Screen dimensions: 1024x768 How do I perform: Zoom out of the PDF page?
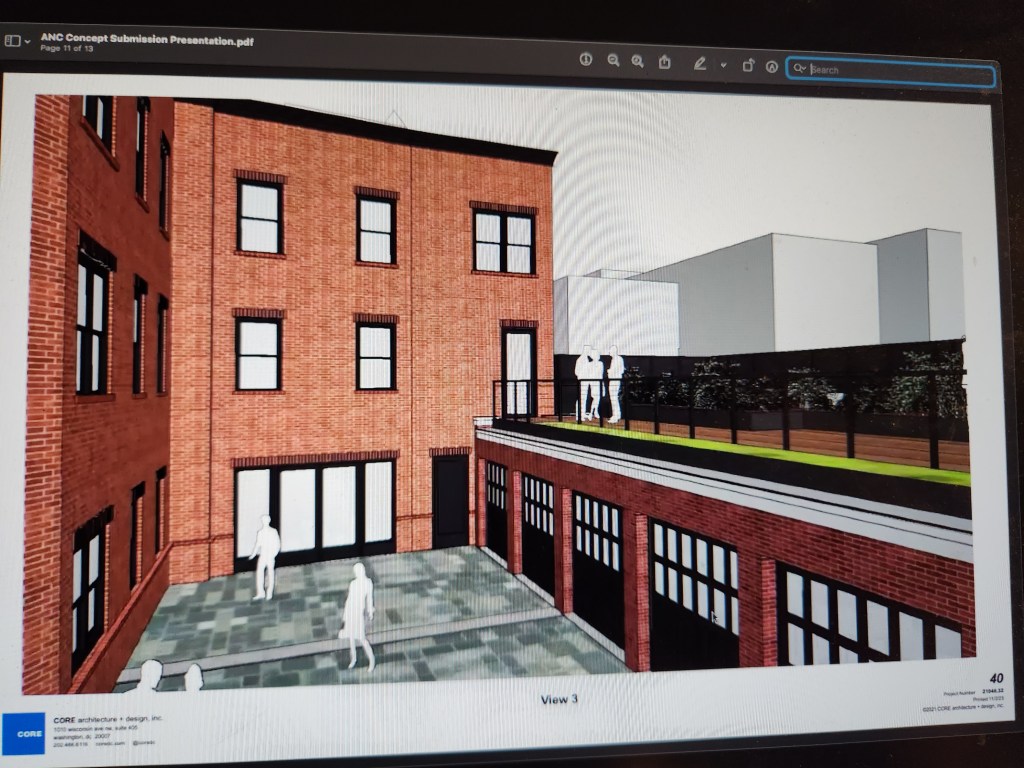click(x=613, y=61)
